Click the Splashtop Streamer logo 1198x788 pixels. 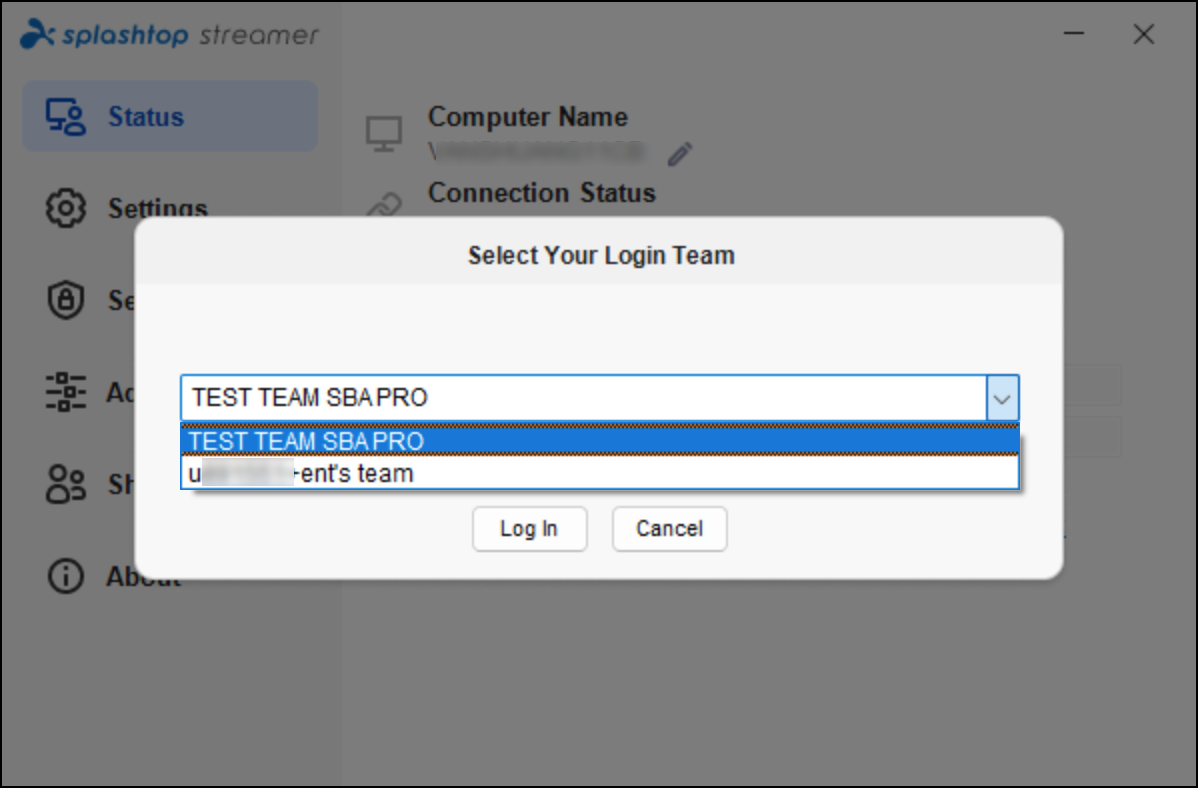170,34
